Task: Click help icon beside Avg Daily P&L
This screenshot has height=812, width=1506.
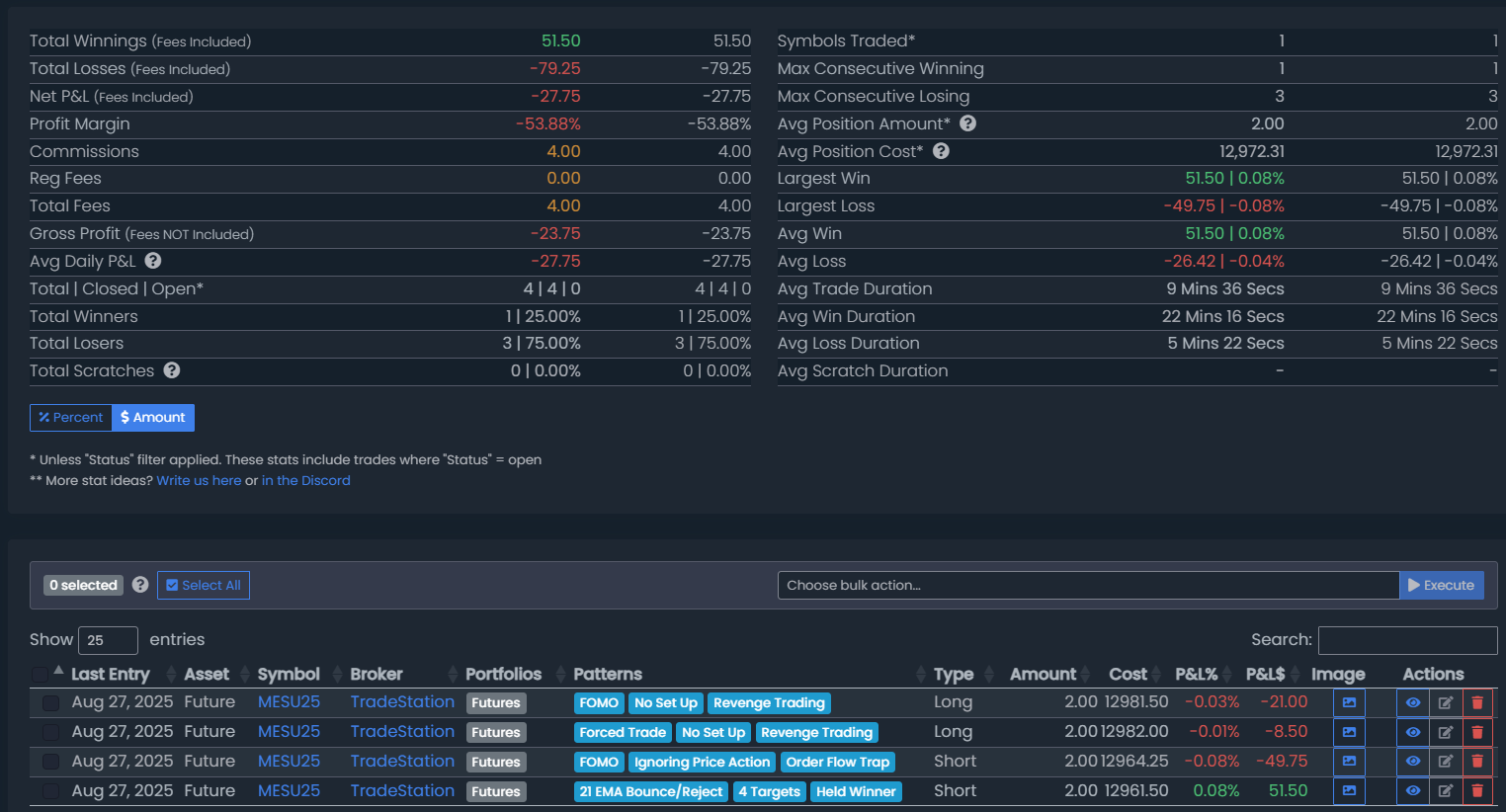Action: tap(153, 261)
